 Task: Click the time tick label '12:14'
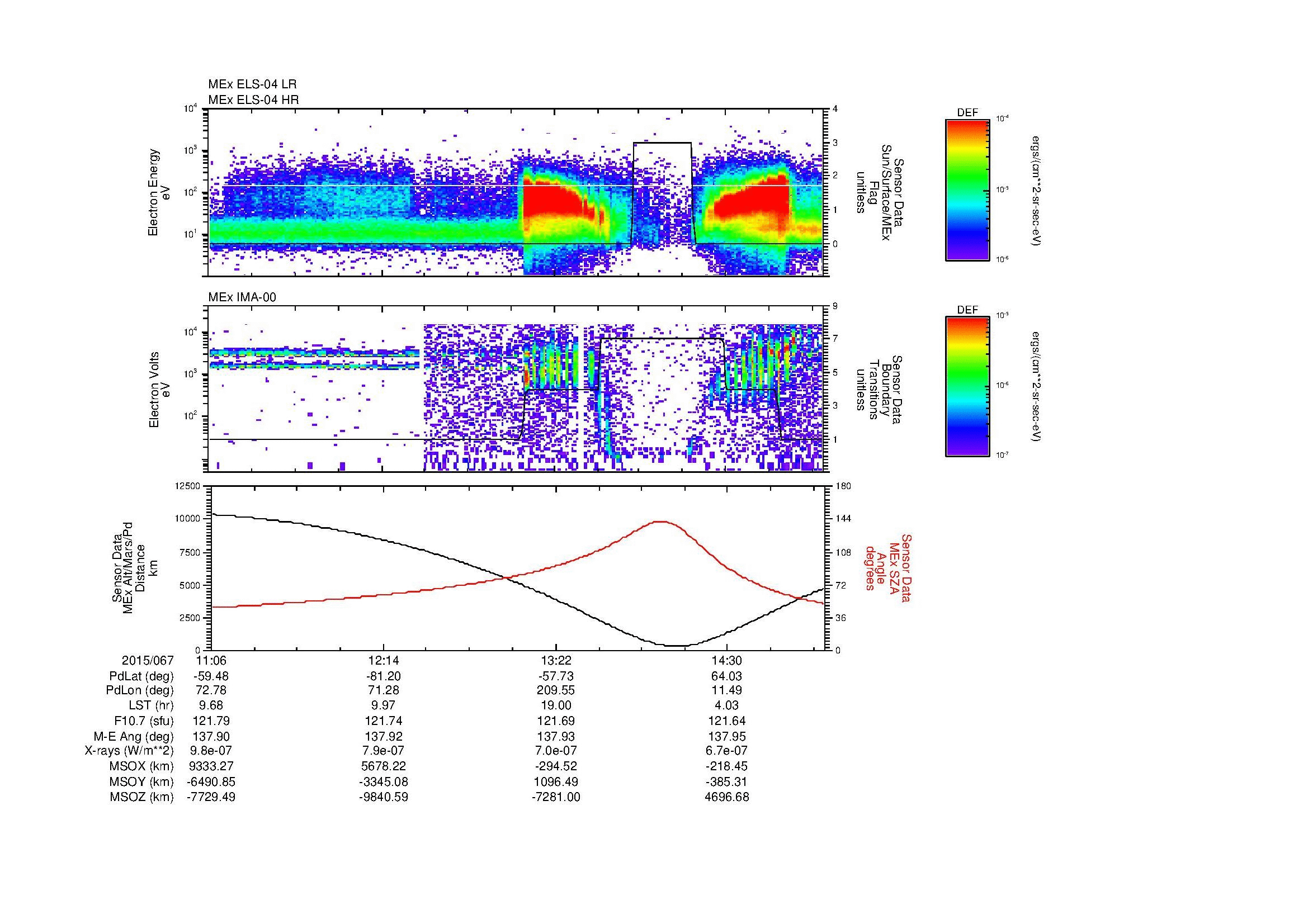(384, 660)
